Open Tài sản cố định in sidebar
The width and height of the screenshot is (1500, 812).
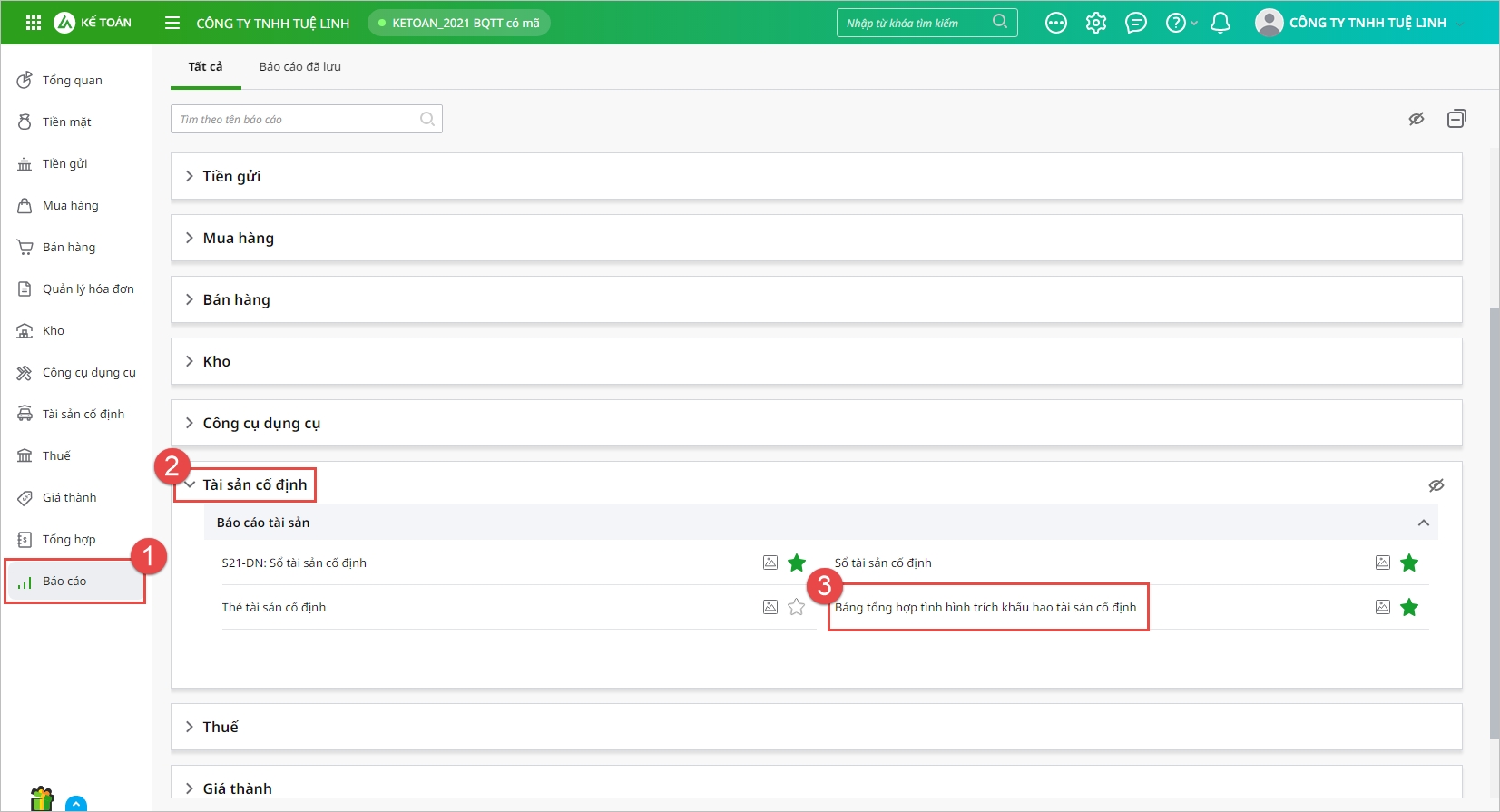(83, 414)
